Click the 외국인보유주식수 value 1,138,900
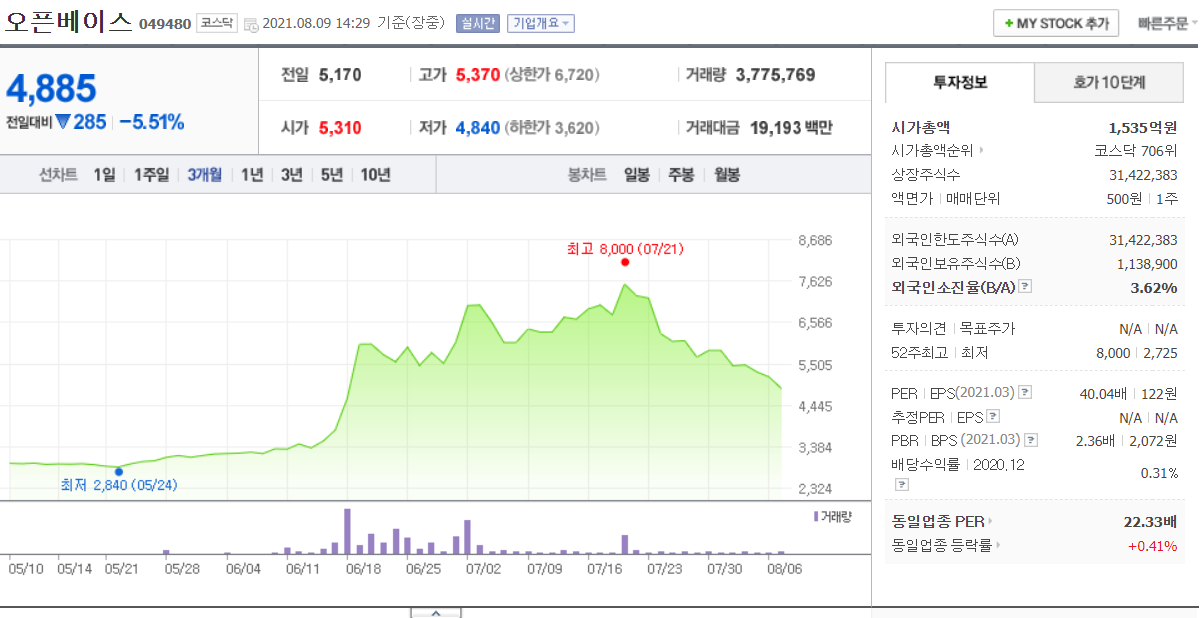This screenshot has width=1201, height=618. coord(1148,264)
